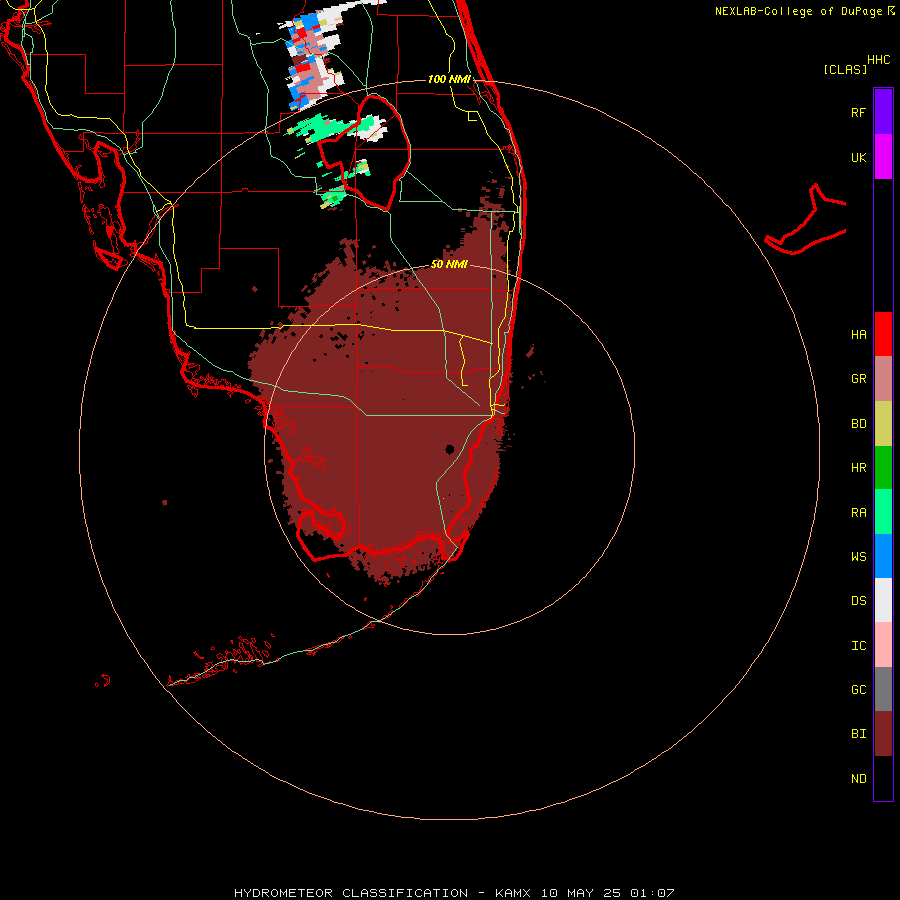This screenshot has height=900, width=900.
Task: Click the DS legend label
Action: [x=858, y=601]
